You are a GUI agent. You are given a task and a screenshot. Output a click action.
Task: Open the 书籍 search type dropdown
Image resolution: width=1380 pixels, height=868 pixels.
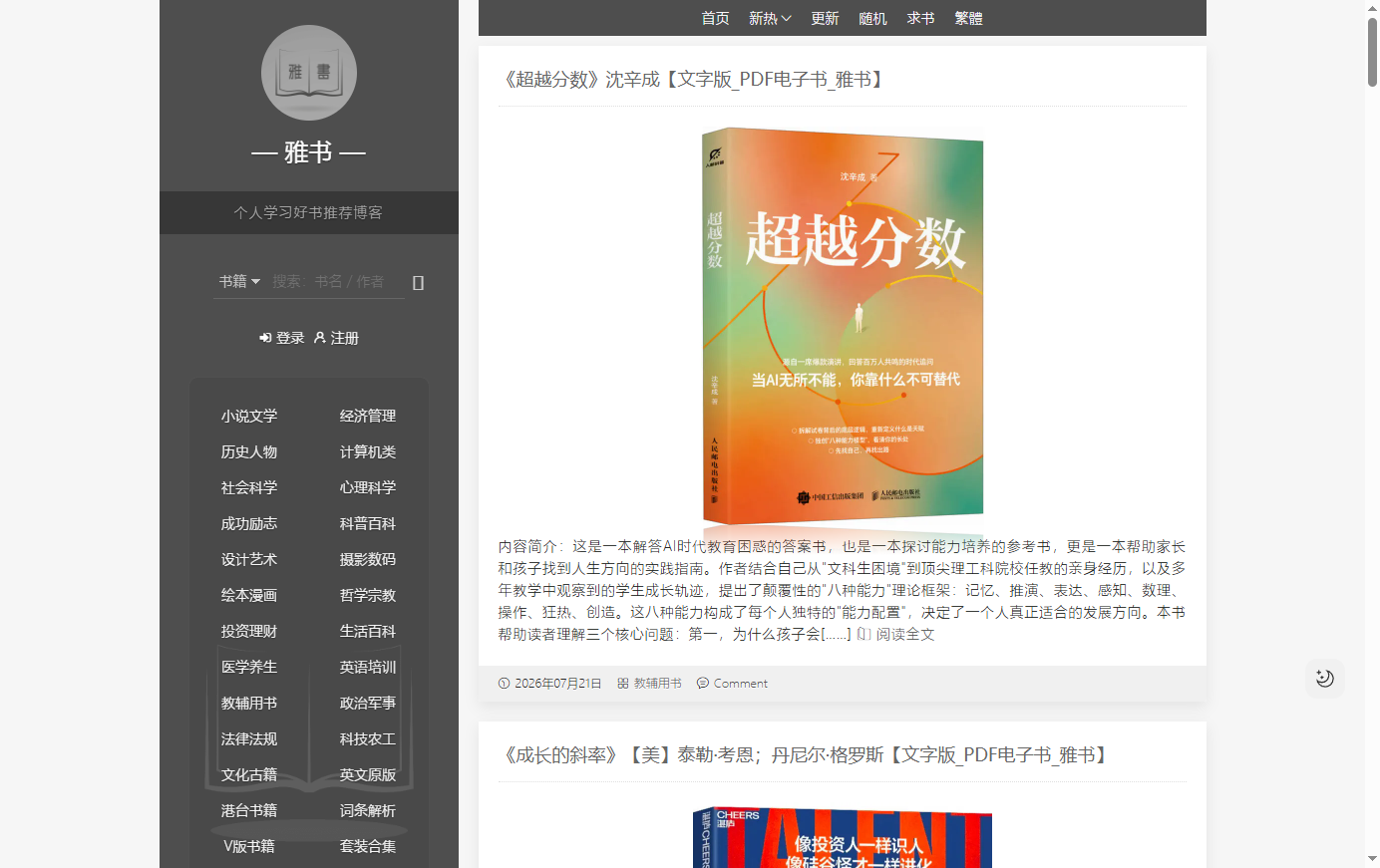point(239,282)
